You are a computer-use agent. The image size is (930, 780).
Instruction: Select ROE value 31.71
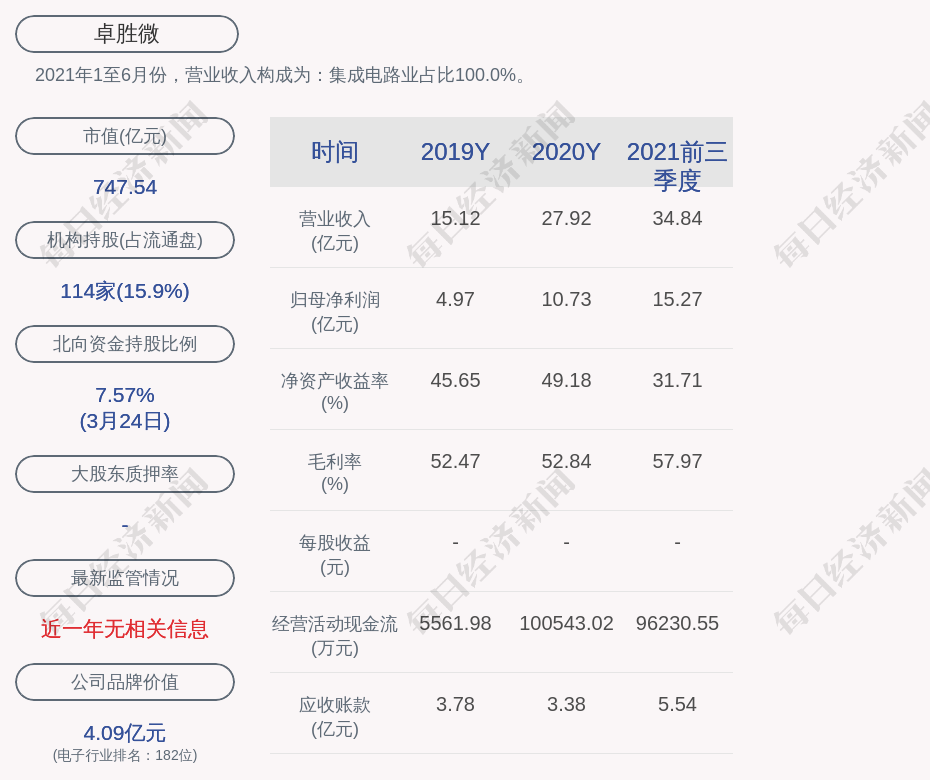point(677,380)
